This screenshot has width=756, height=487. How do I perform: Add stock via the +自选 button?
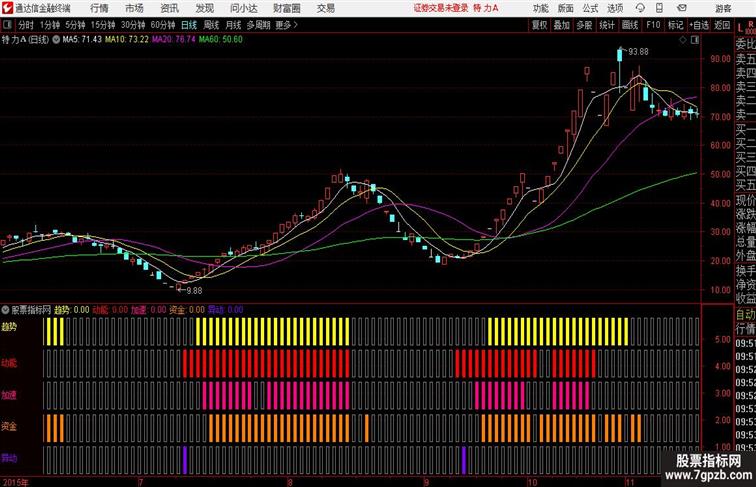pos(699,25)
